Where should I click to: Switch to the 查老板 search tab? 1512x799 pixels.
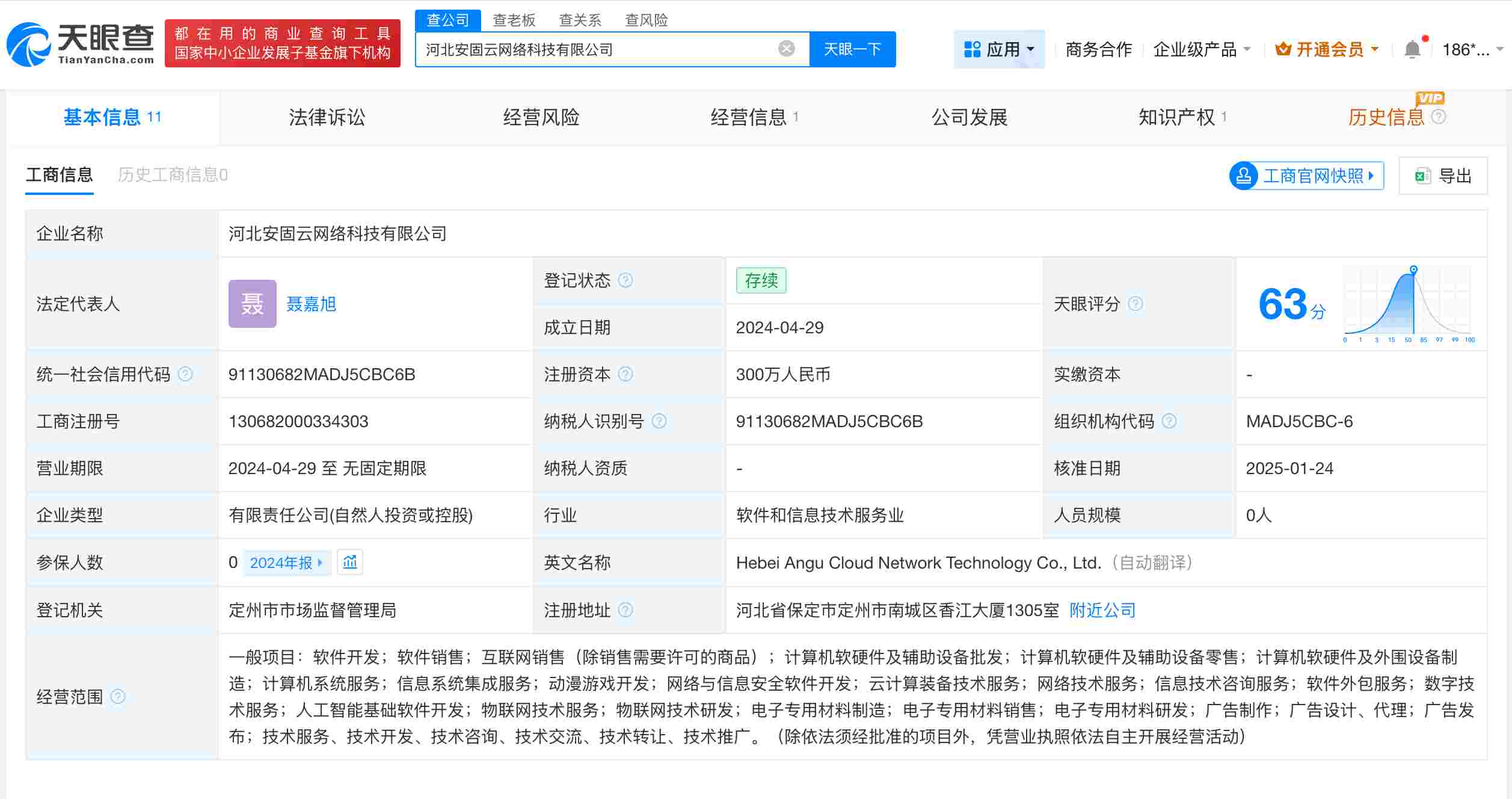click(514, 20)
